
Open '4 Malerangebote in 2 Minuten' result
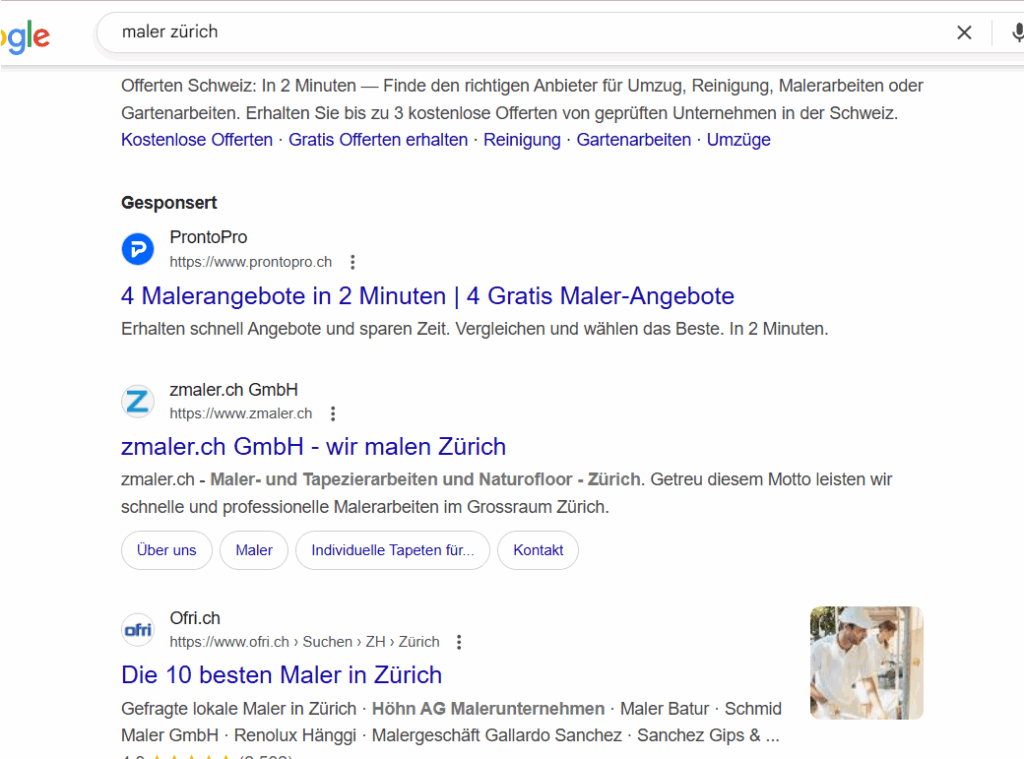[428, 296]
